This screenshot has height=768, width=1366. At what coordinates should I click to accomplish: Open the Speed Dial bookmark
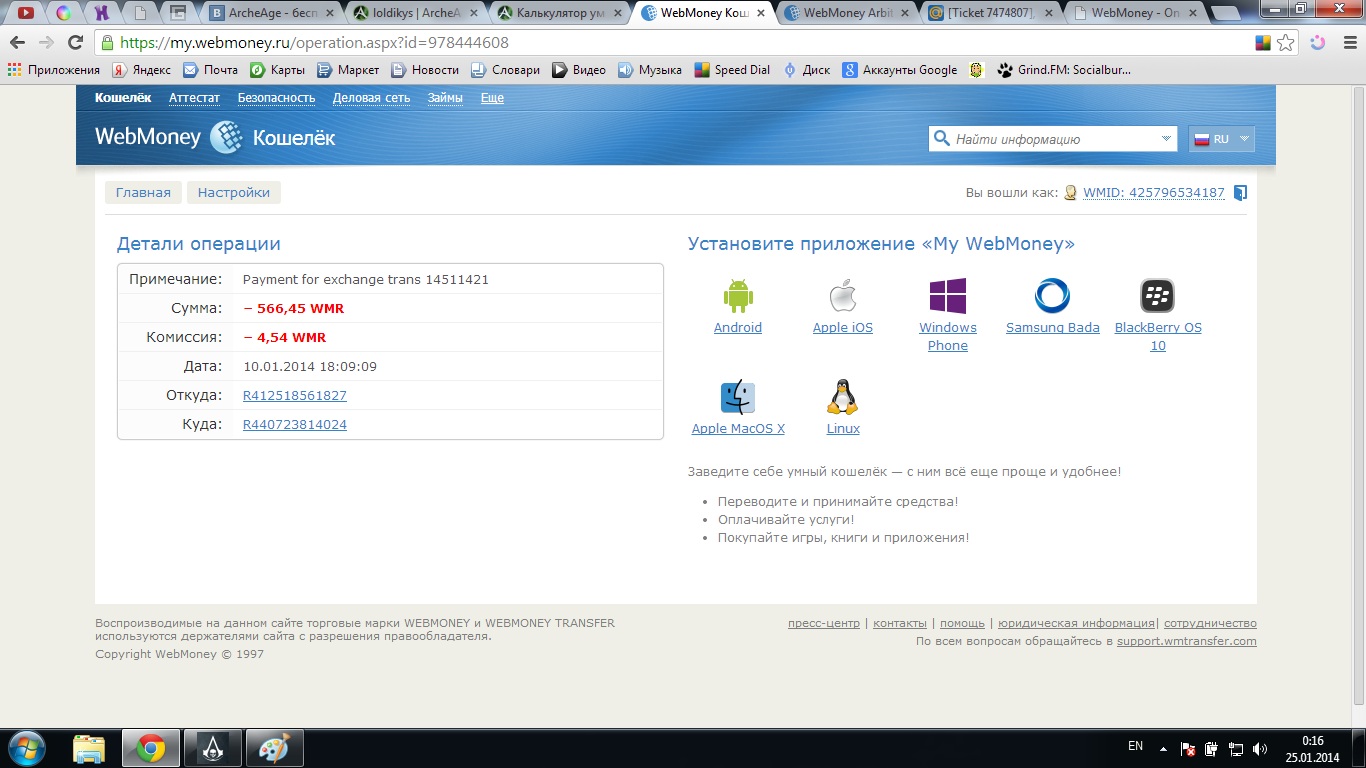click(733, 70)
